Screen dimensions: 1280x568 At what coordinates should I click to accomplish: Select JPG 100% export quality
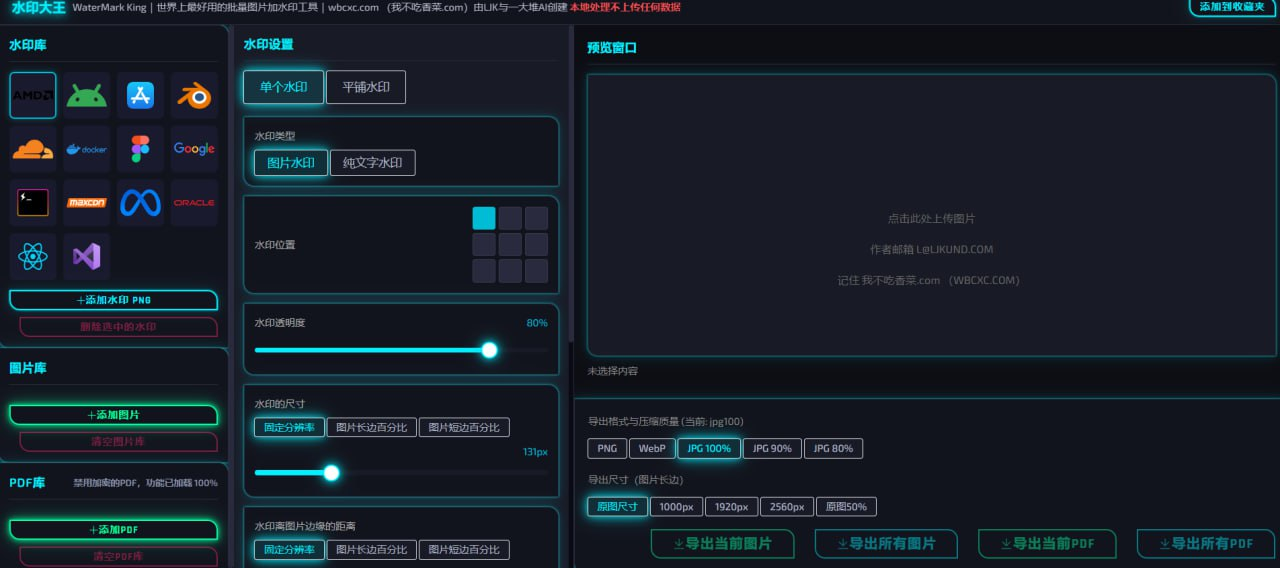(x=710, y=449)
